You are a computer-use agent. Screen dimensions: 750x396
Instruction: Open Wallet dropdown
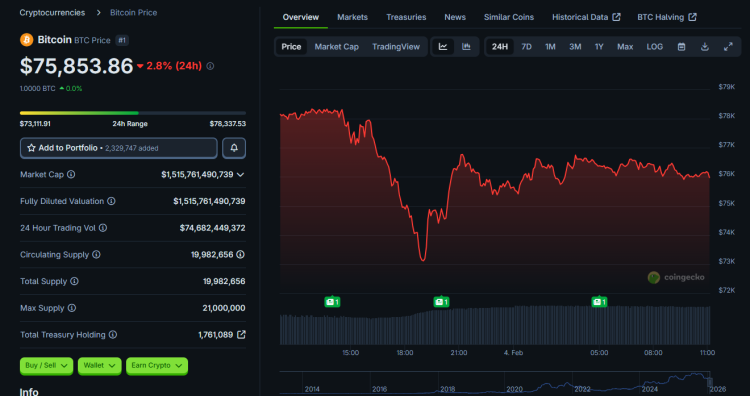(x=99, y=366)
